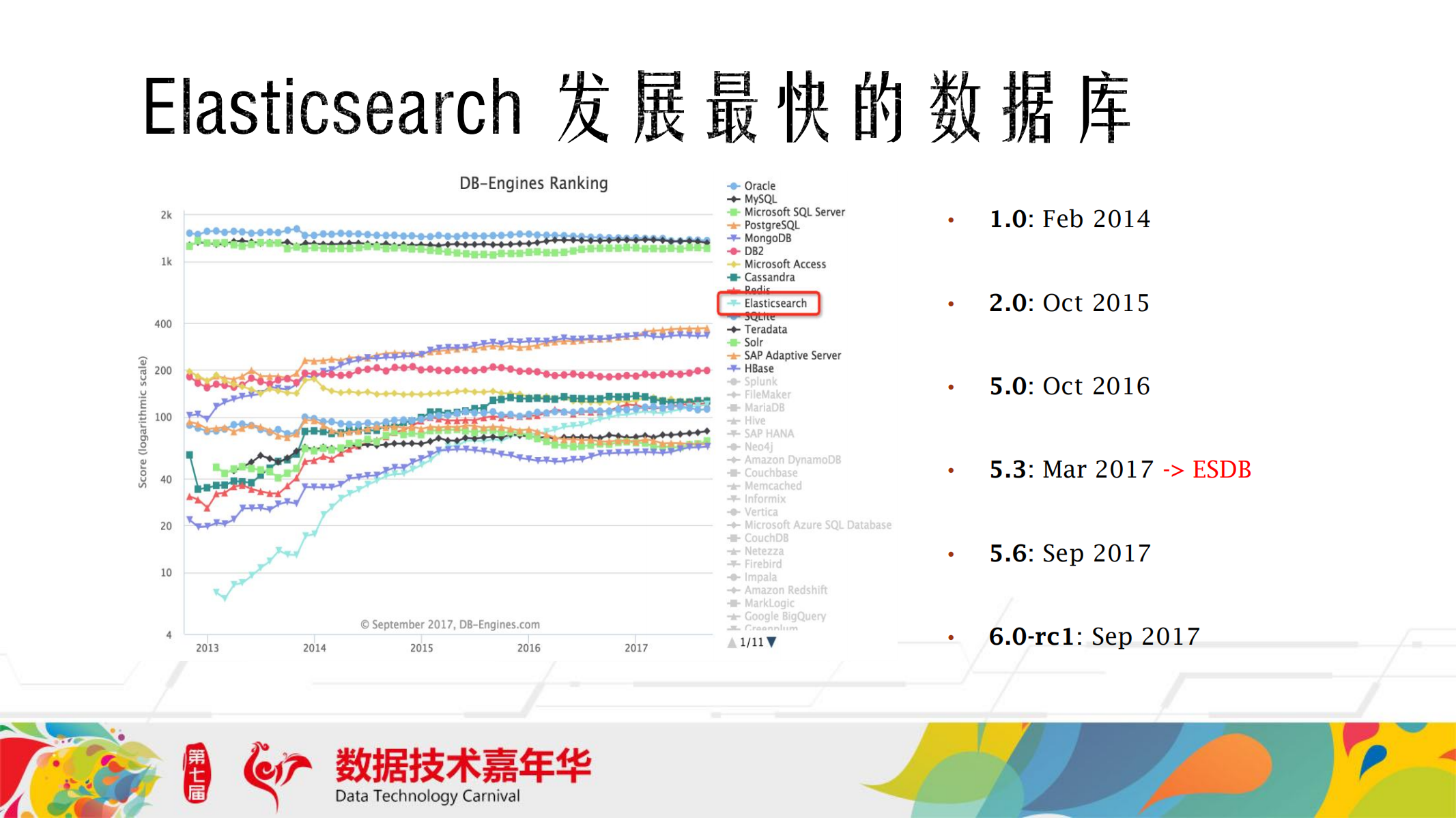The height and width of the screenshot is (818, 1456).
Task: Select the Microsoft SQL Server legend icon
Action: tap(732, 211)
